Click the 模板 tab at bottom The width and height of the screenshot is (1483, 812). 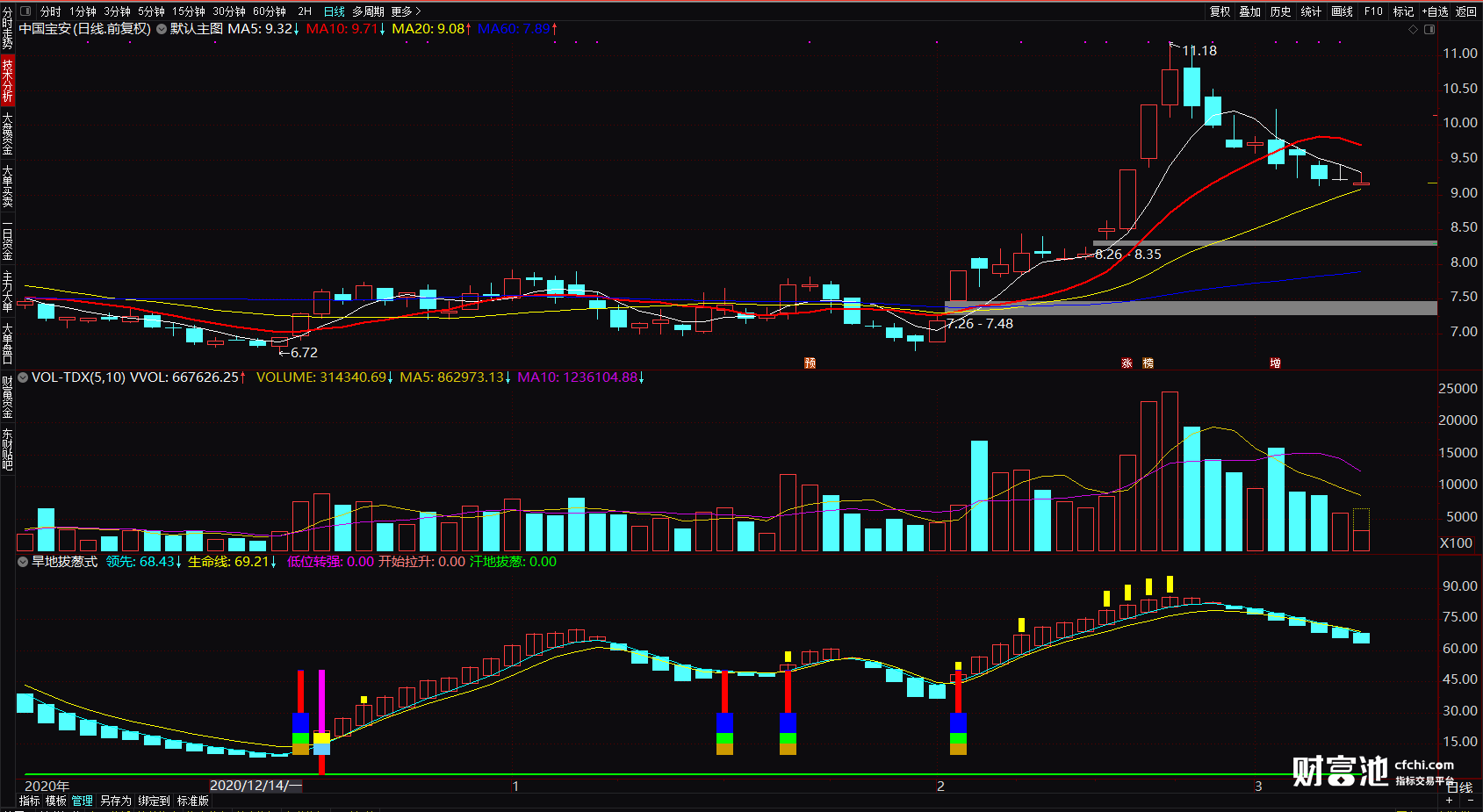click(x=56, y=801)
